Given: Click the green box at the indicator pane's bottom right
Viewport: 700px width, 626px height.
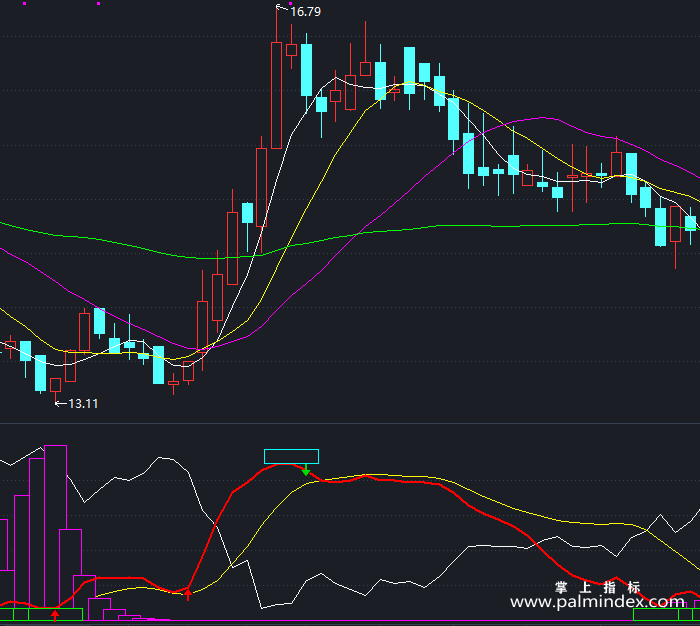Looking at the screenshot, I should point(666,614).
